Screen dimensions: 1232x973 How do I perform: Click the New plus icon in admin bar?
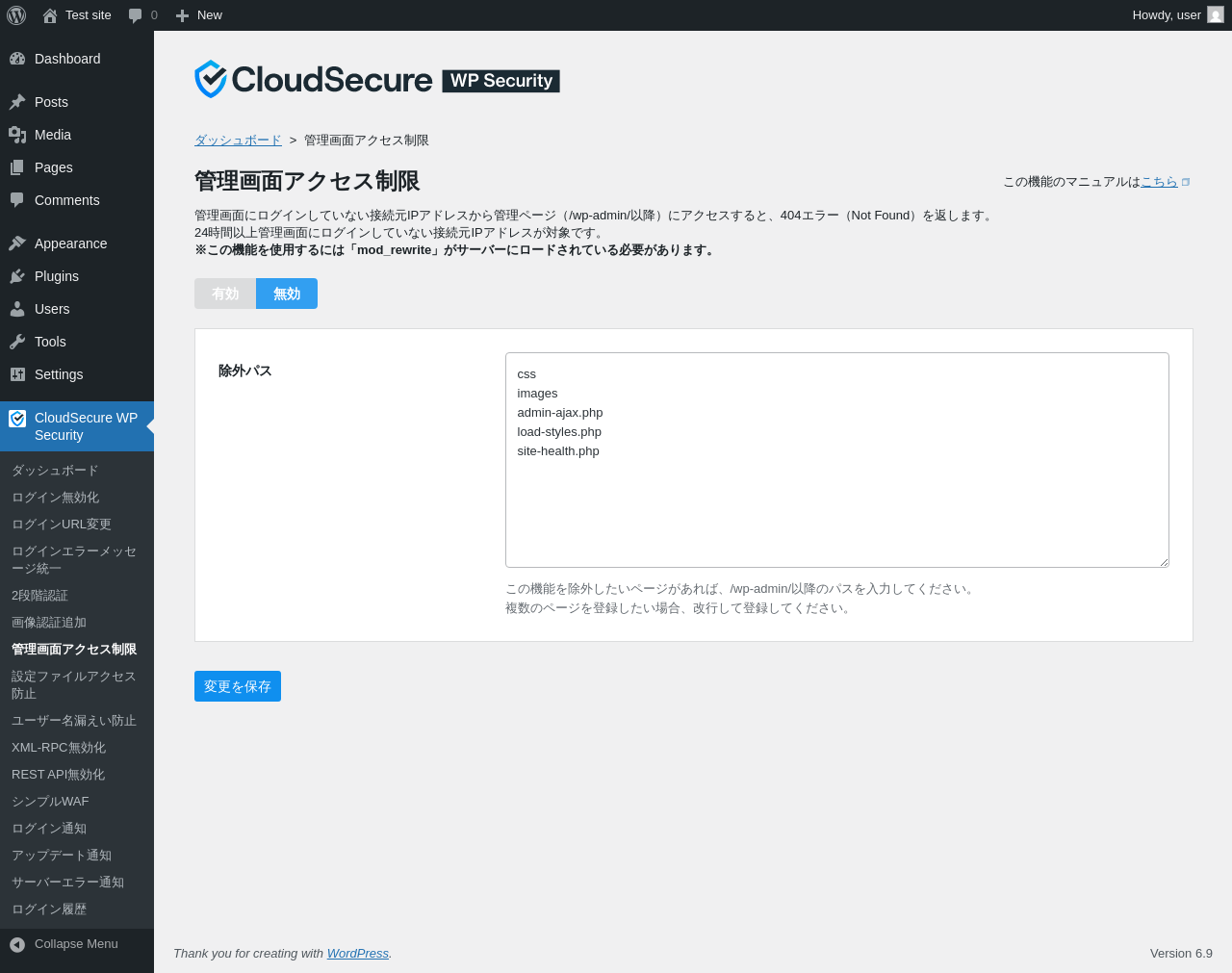coord(182,15)
